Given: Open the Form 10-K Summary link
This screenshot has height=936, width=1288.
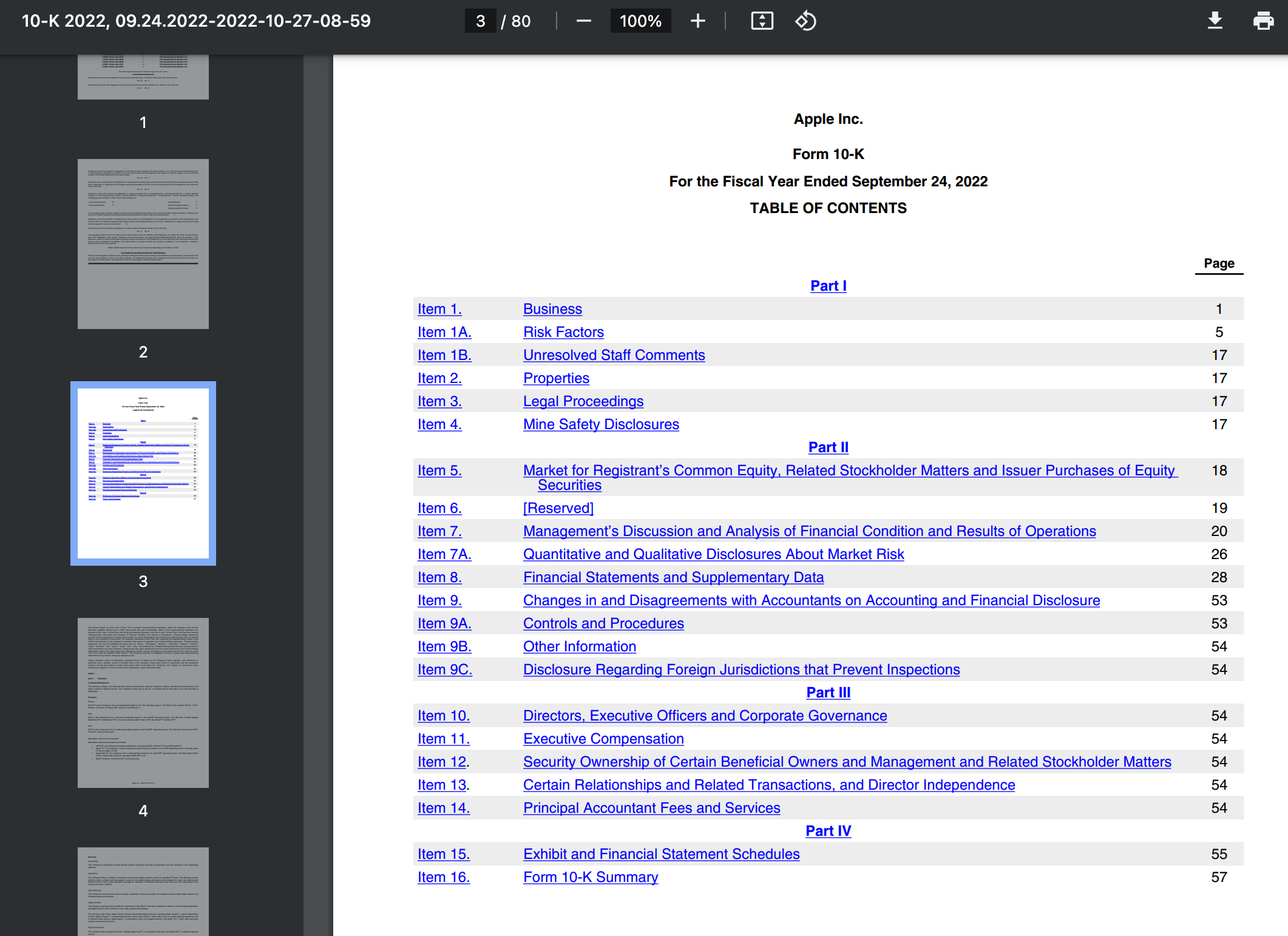Looking at the screenshot, I should click(591, 877).
